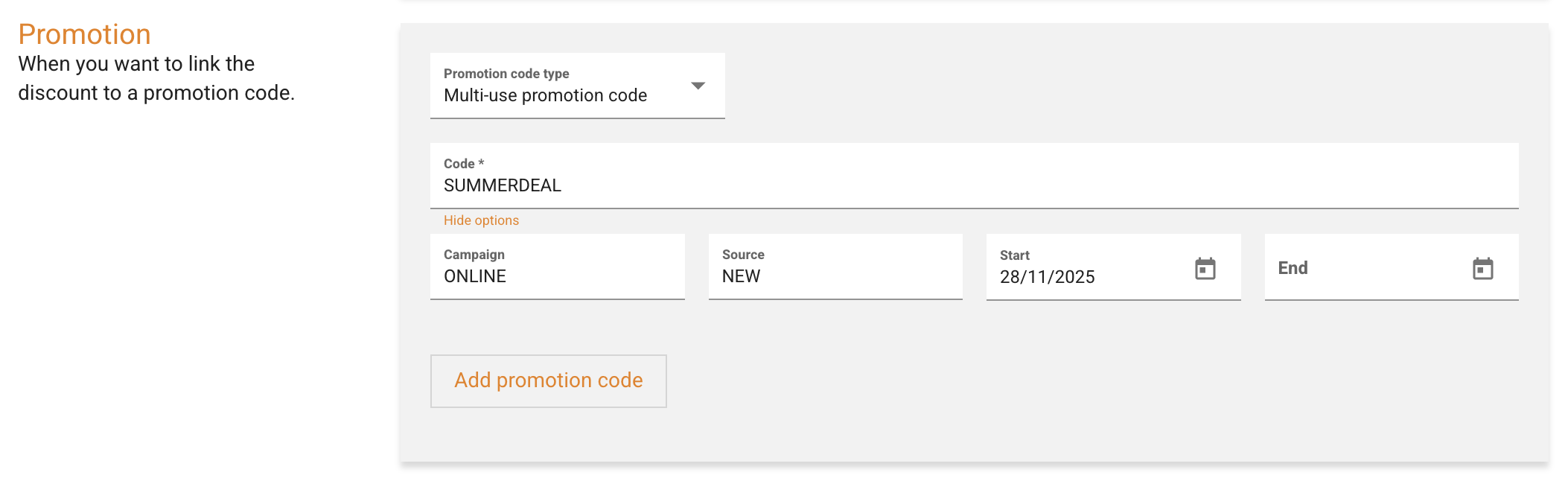Click the Code * field label
Viewport: 1568px width, 481px height.
(463, 164)
